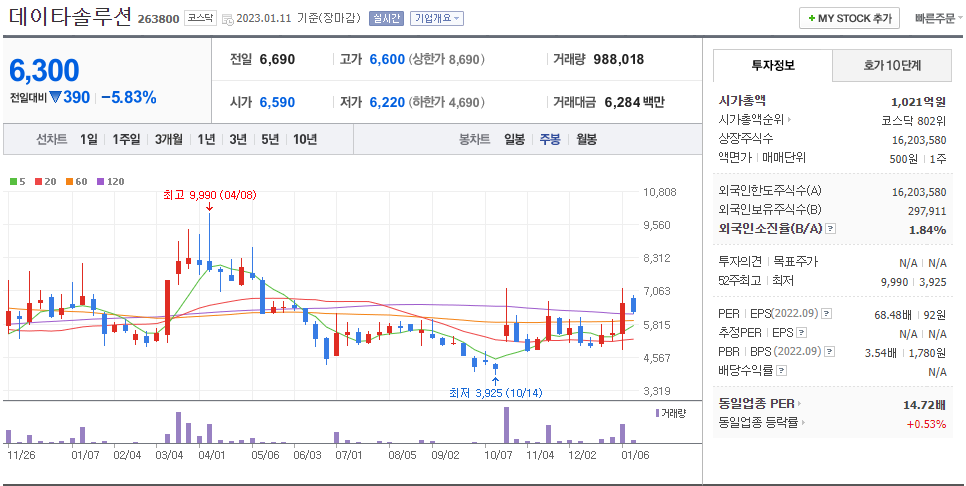Select 5년 line chart period
Image resolution: width=966 pixels, height=486 pixels.
tap(270, 140)
